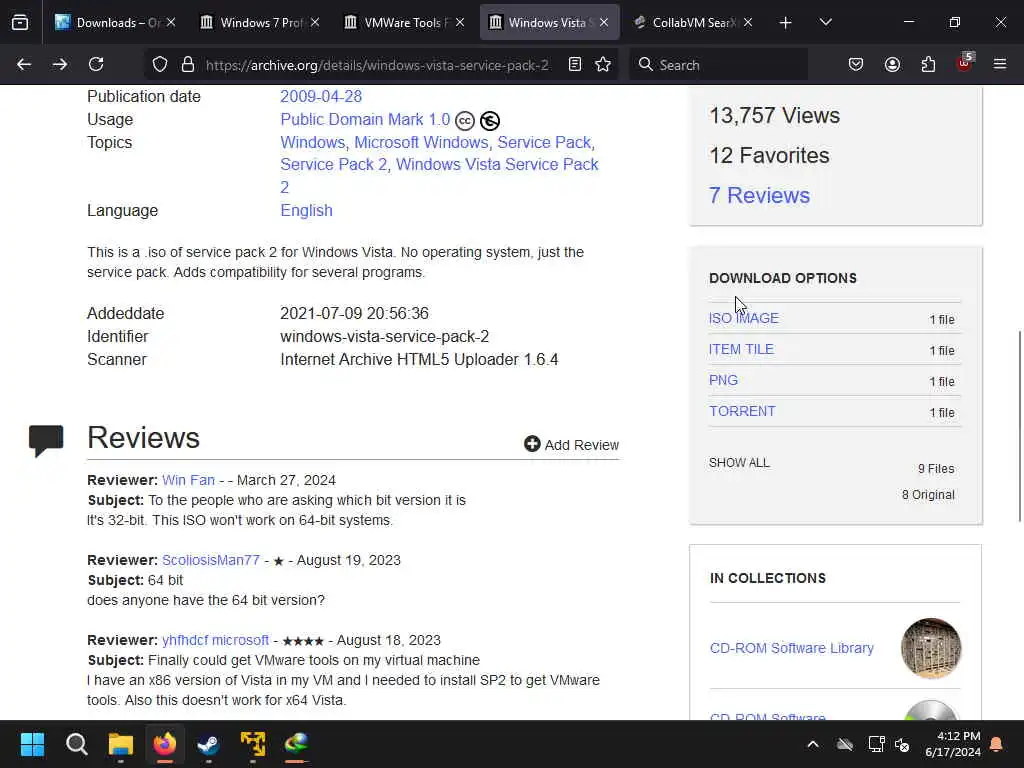
Task: Jump to the 7 Reviews link
Action: [759, 195]
